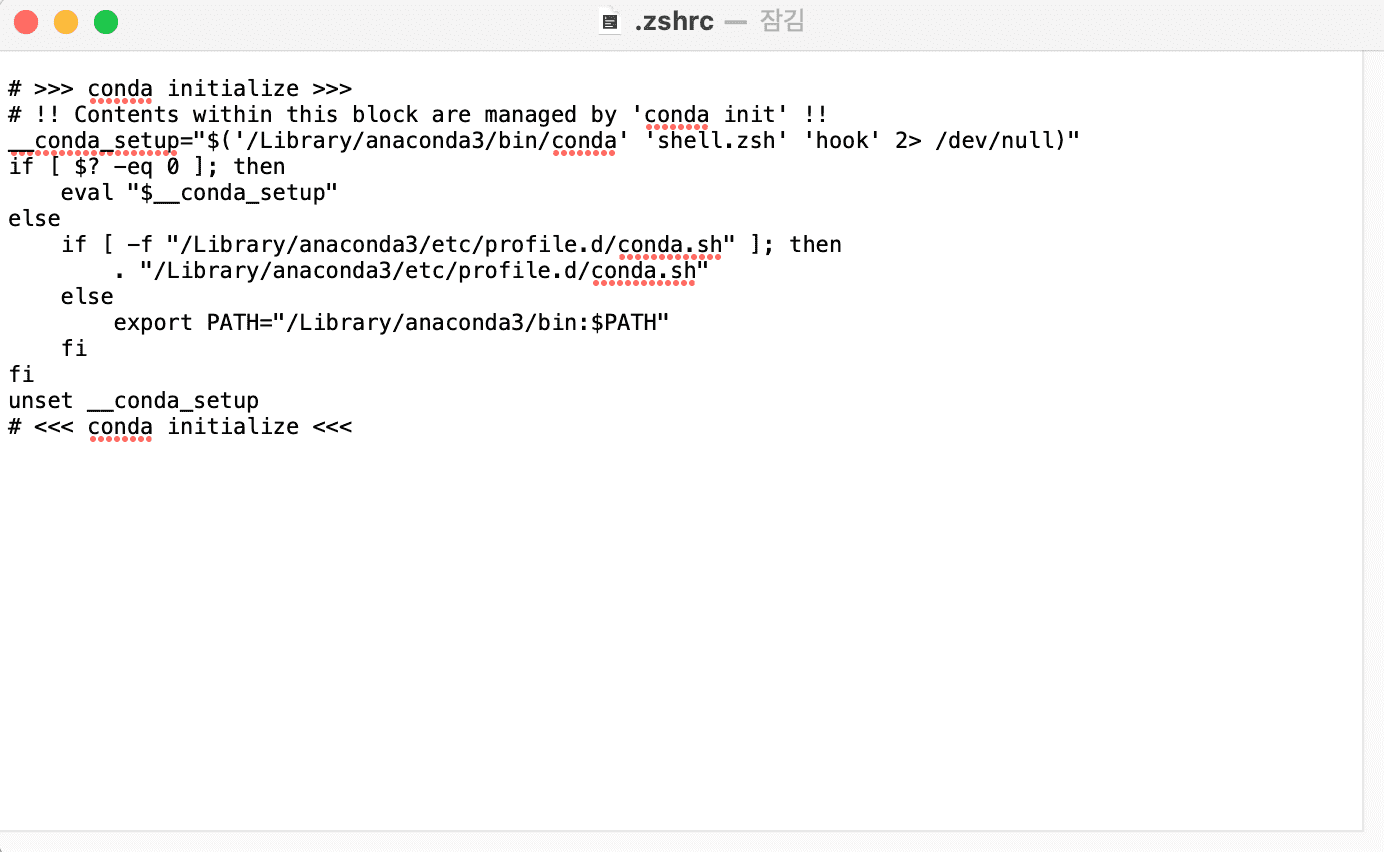Click the first unindented 'else' line

point(34,219)
